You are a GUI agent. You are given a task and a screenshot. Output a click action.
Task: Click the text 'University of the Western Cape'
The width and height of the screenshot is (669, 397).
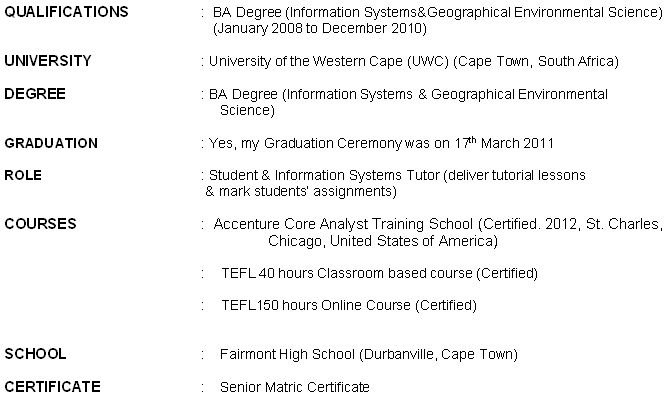click(305, 61)
